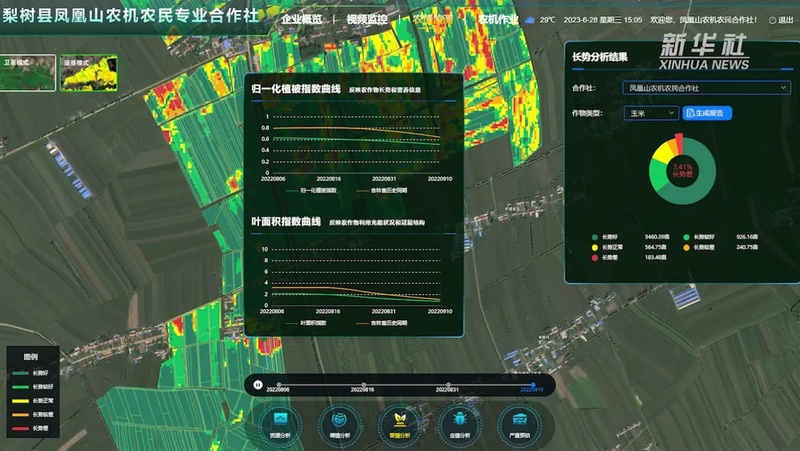The image size is (800, 451).
Task: Open the 资源分析 resource analysis icon
Action: [x=280, y=425]
